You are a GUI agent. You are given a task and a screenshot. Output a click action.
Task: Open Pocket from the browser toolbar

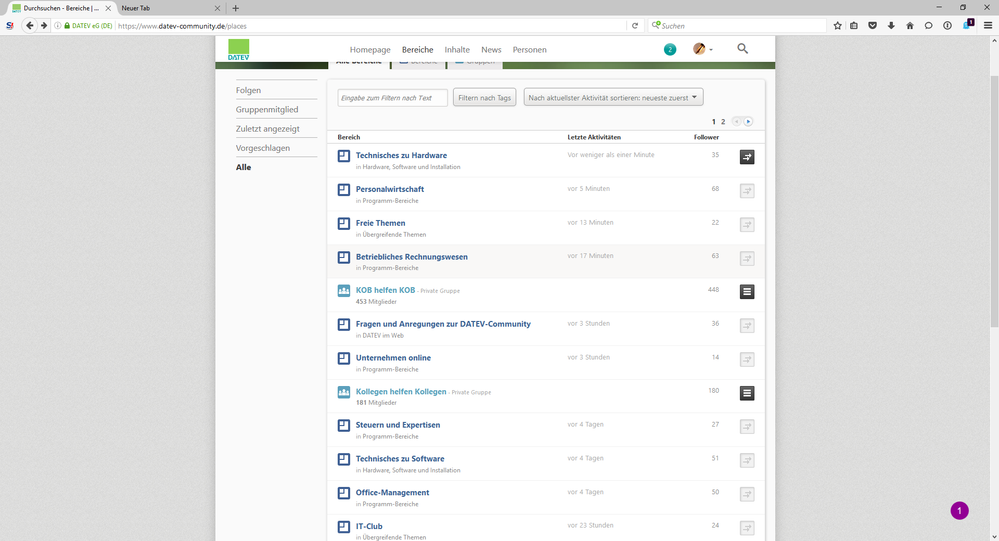tap(873, 25)
